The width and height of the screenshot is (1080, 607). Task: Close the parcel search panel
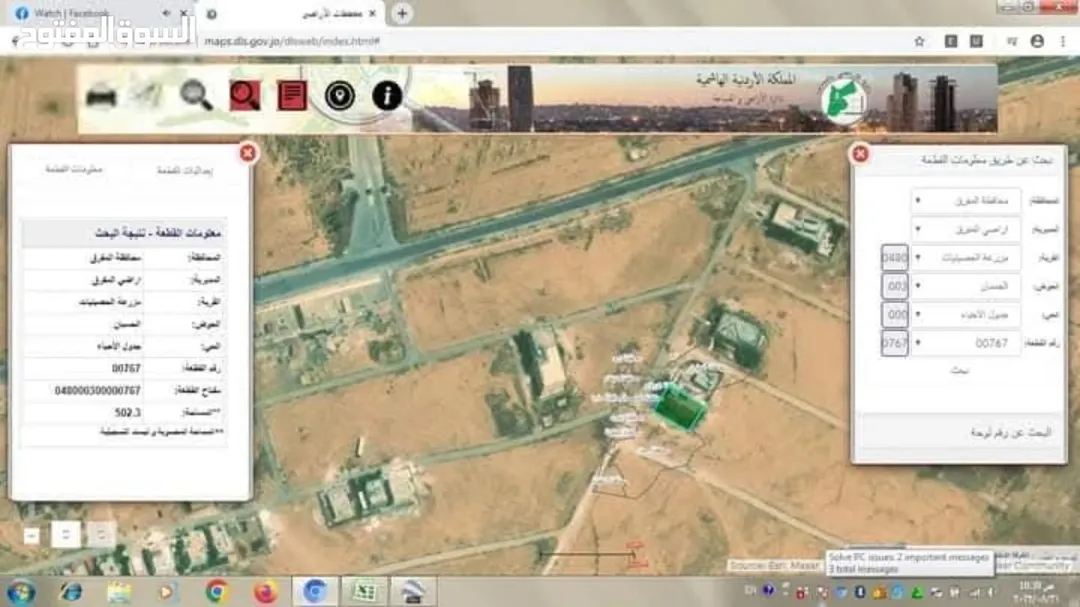coord(860,154)
